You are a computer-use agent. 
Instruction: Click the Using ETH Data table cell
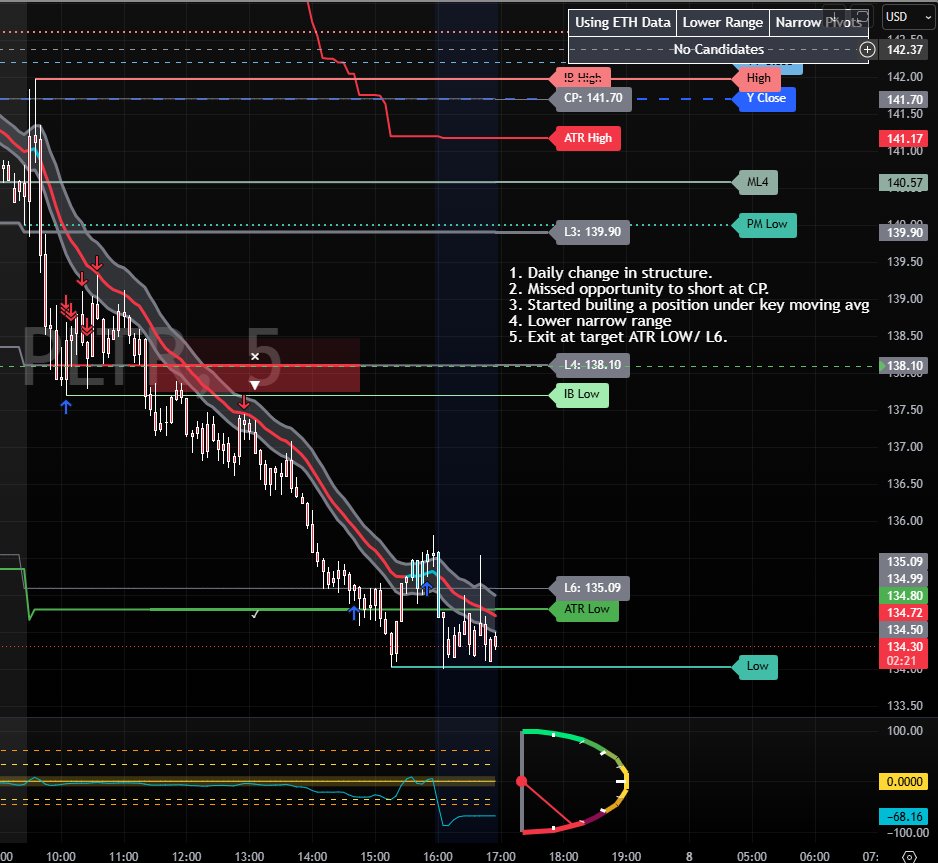pos(622,23)
